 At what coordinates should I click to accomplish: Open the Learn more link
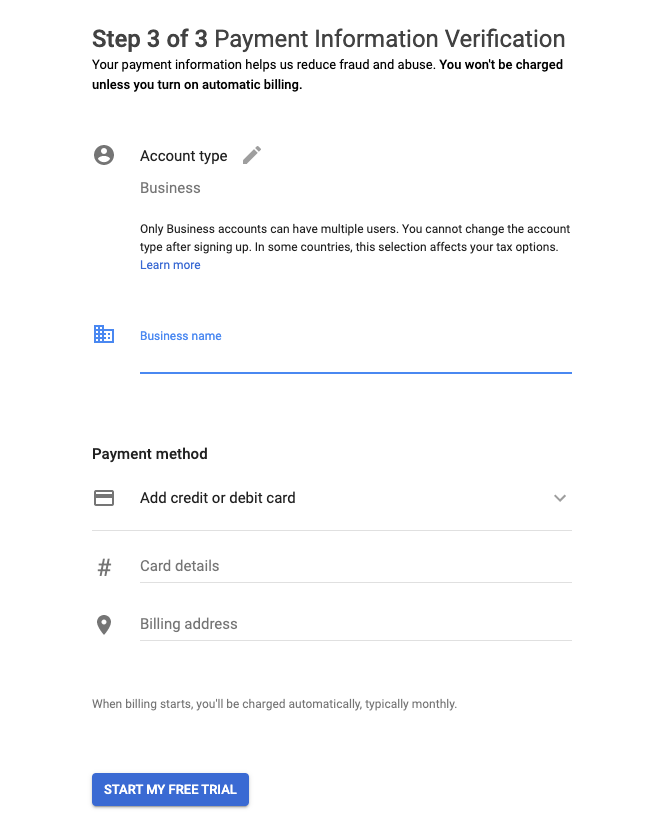pyautogui.click(x=170, y=264)
